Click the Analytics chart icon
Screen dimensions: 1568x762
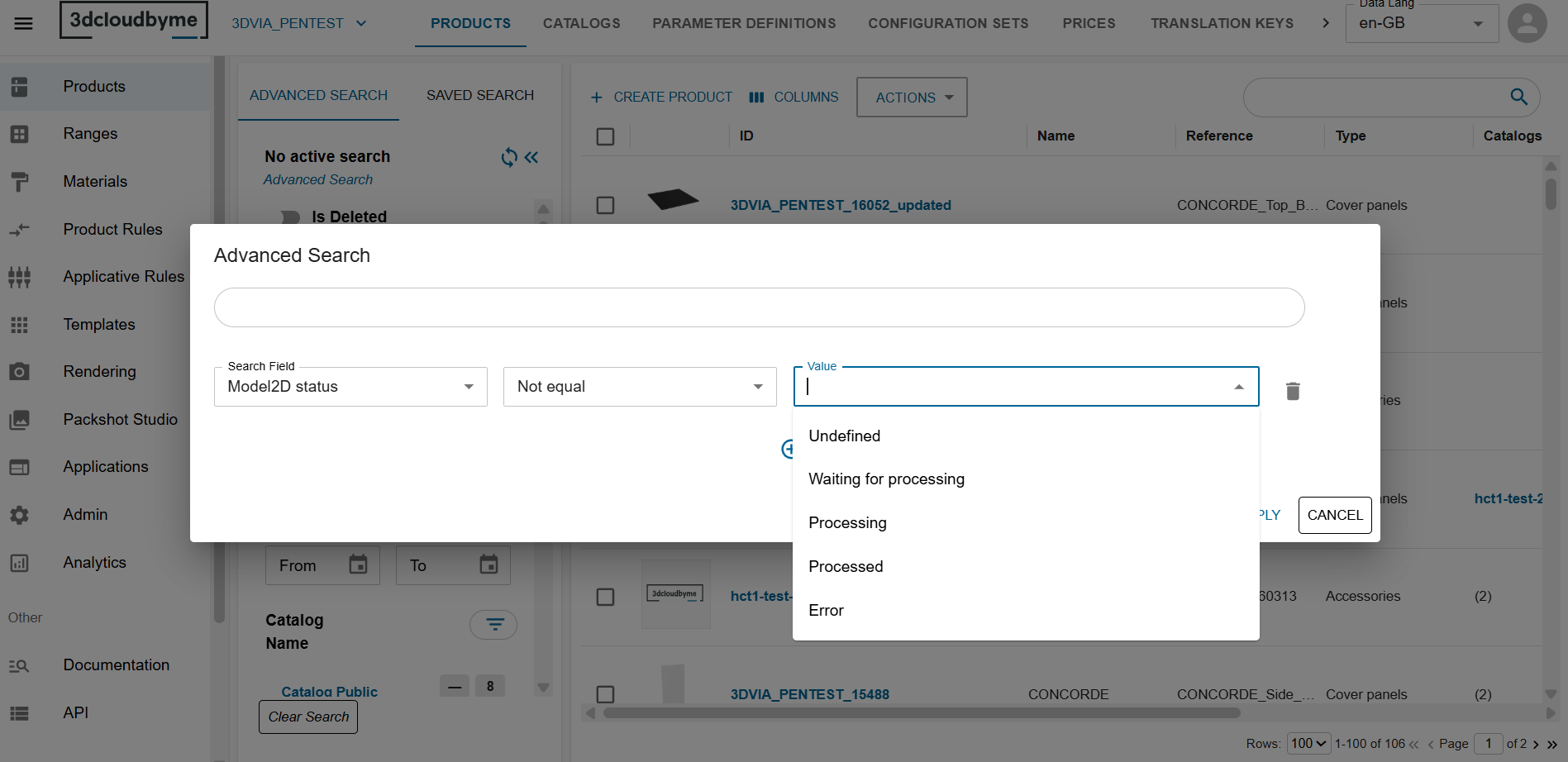pyautogui.click(x=19, y=563)
